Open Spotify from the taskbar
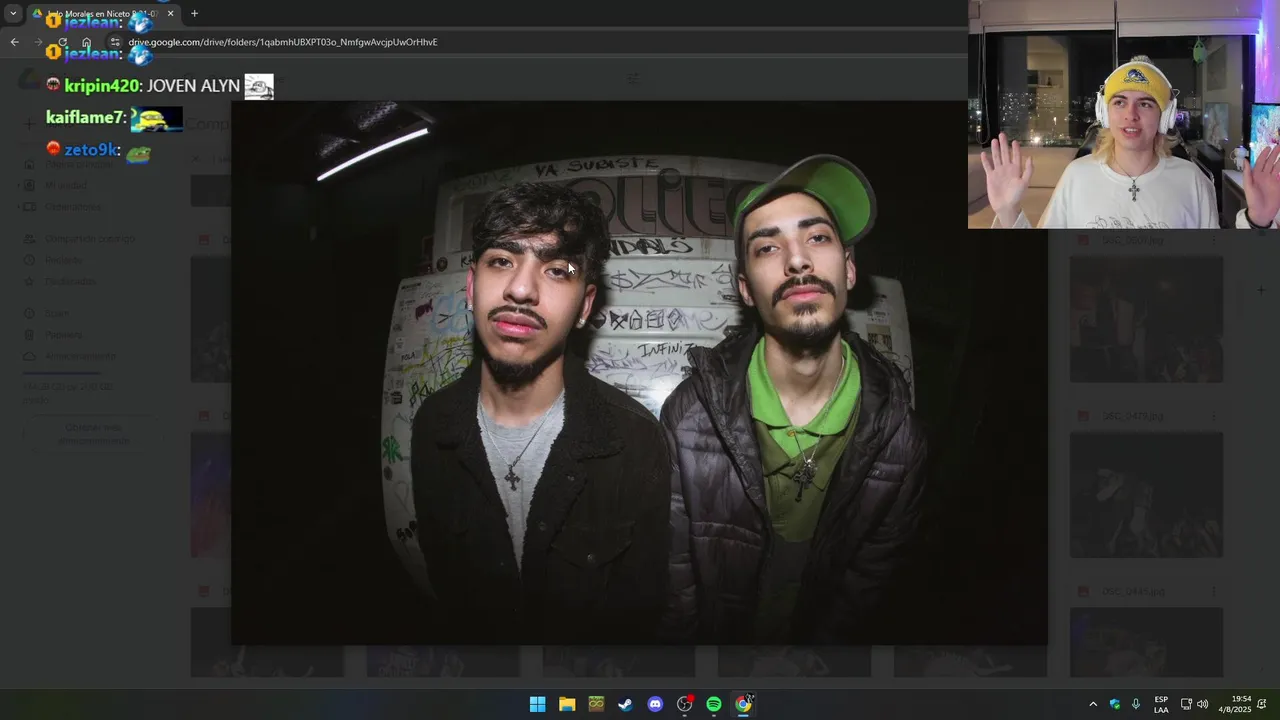 [714, 704]
